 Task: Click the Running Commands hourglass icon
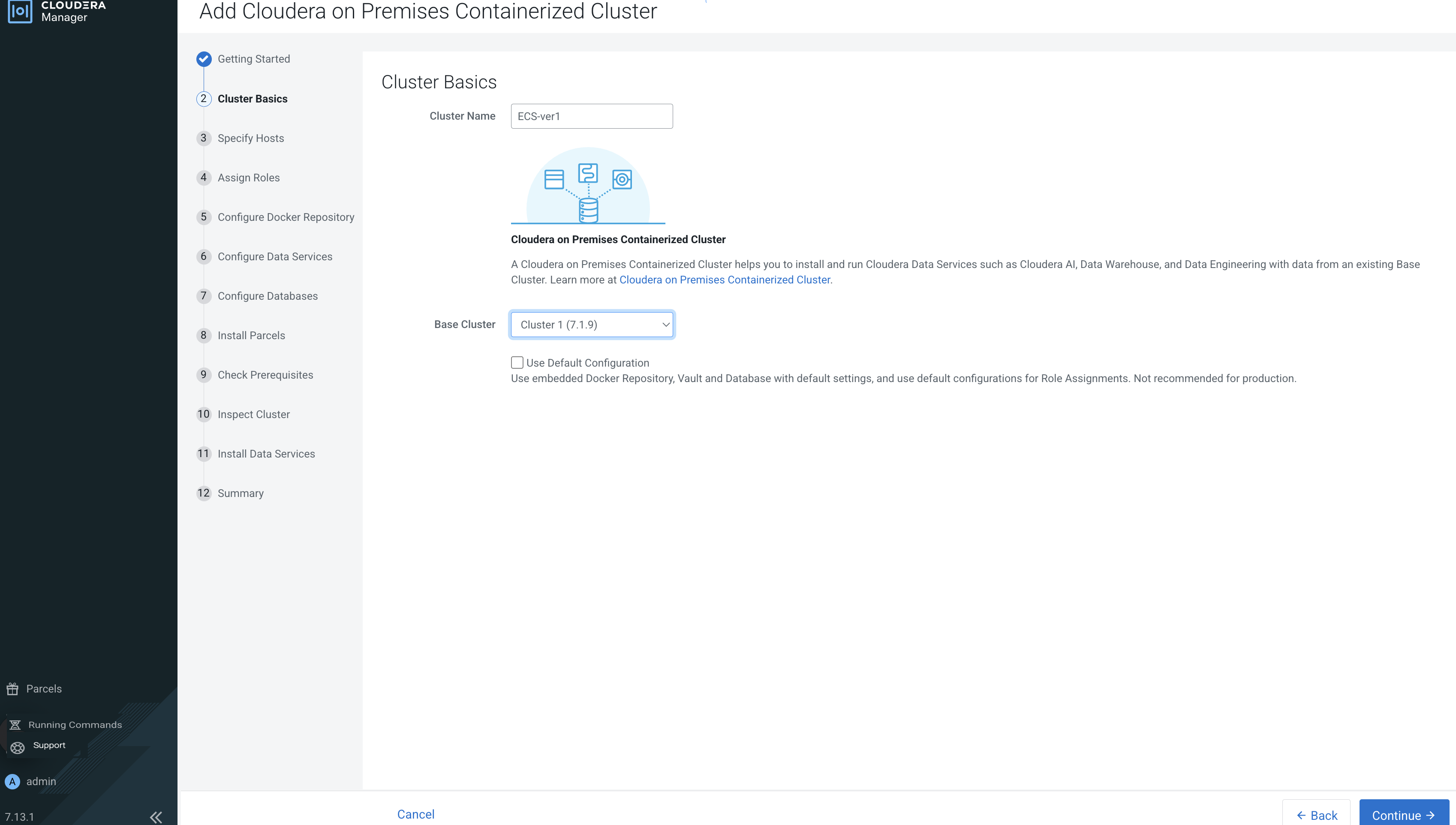[15, 725]
